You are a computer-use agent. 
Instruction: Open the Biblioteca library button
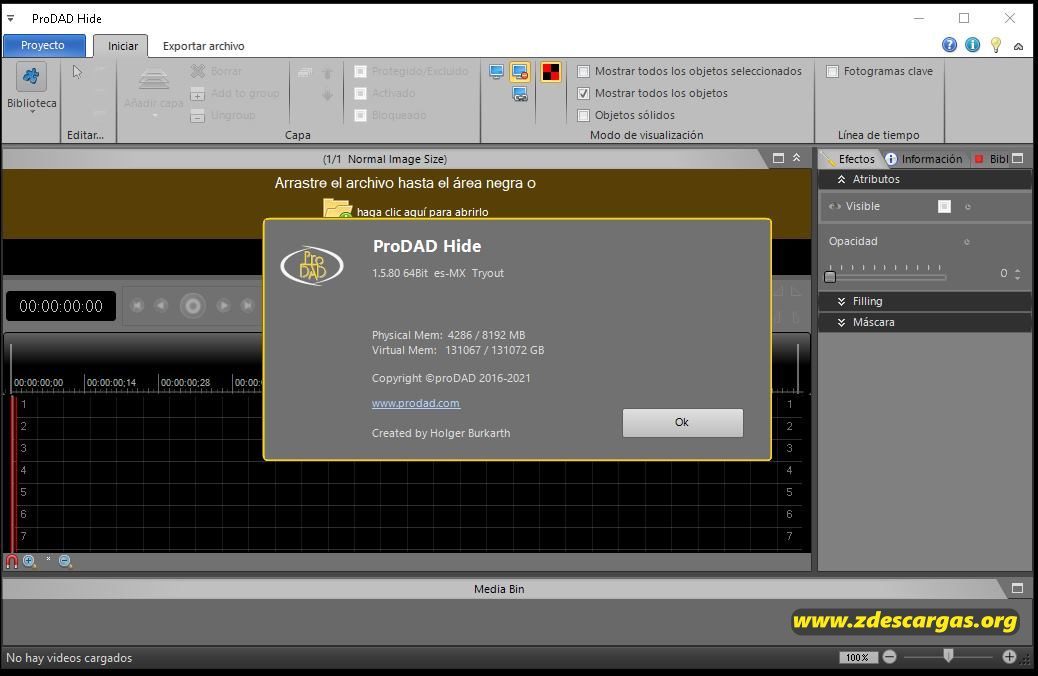(31, 77)
